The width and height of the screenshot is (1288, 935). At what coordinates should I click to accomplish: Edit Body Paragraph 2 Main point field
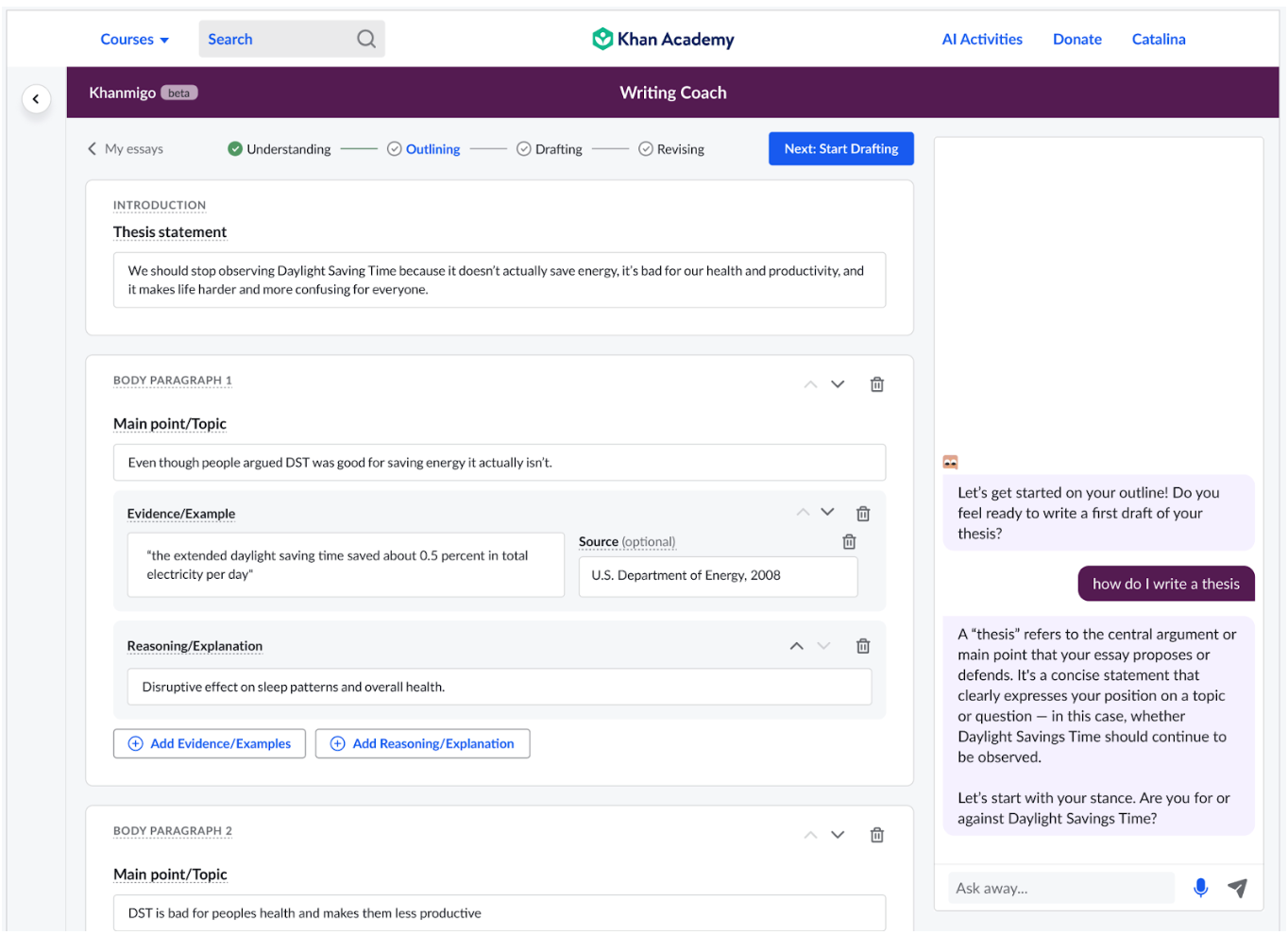coord(500,913)
